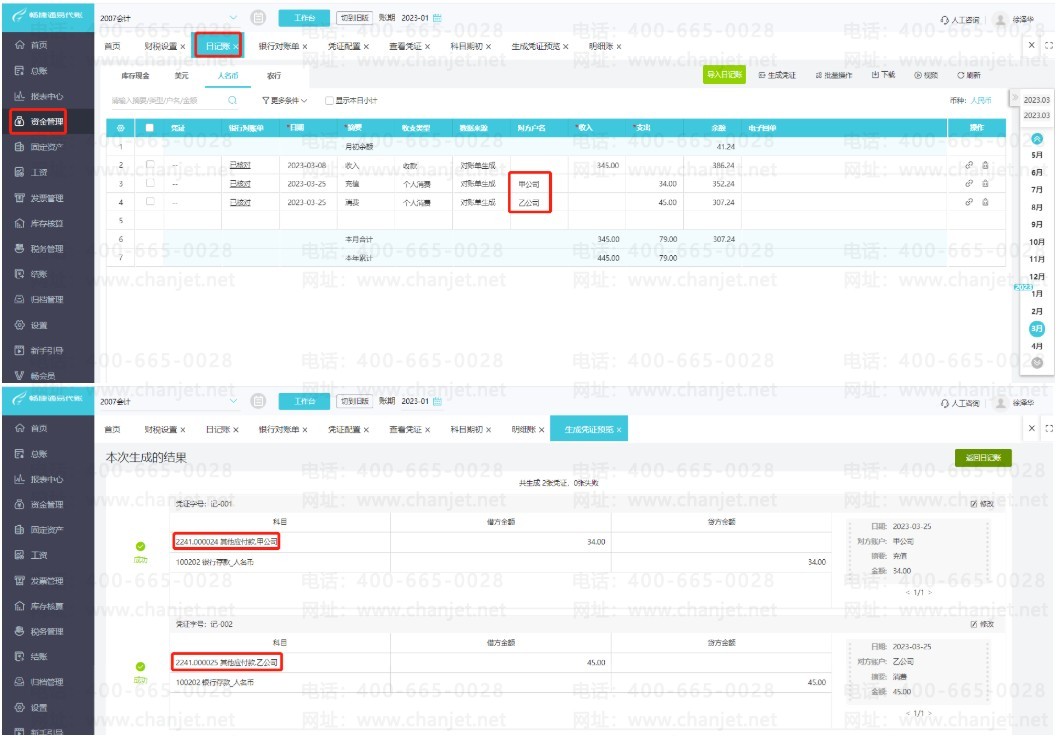The width and height of the screenshot is (1063, 741).
Task: Expand the 2007会计 dropdown in the 日记账 window
Action: [233, 18]
